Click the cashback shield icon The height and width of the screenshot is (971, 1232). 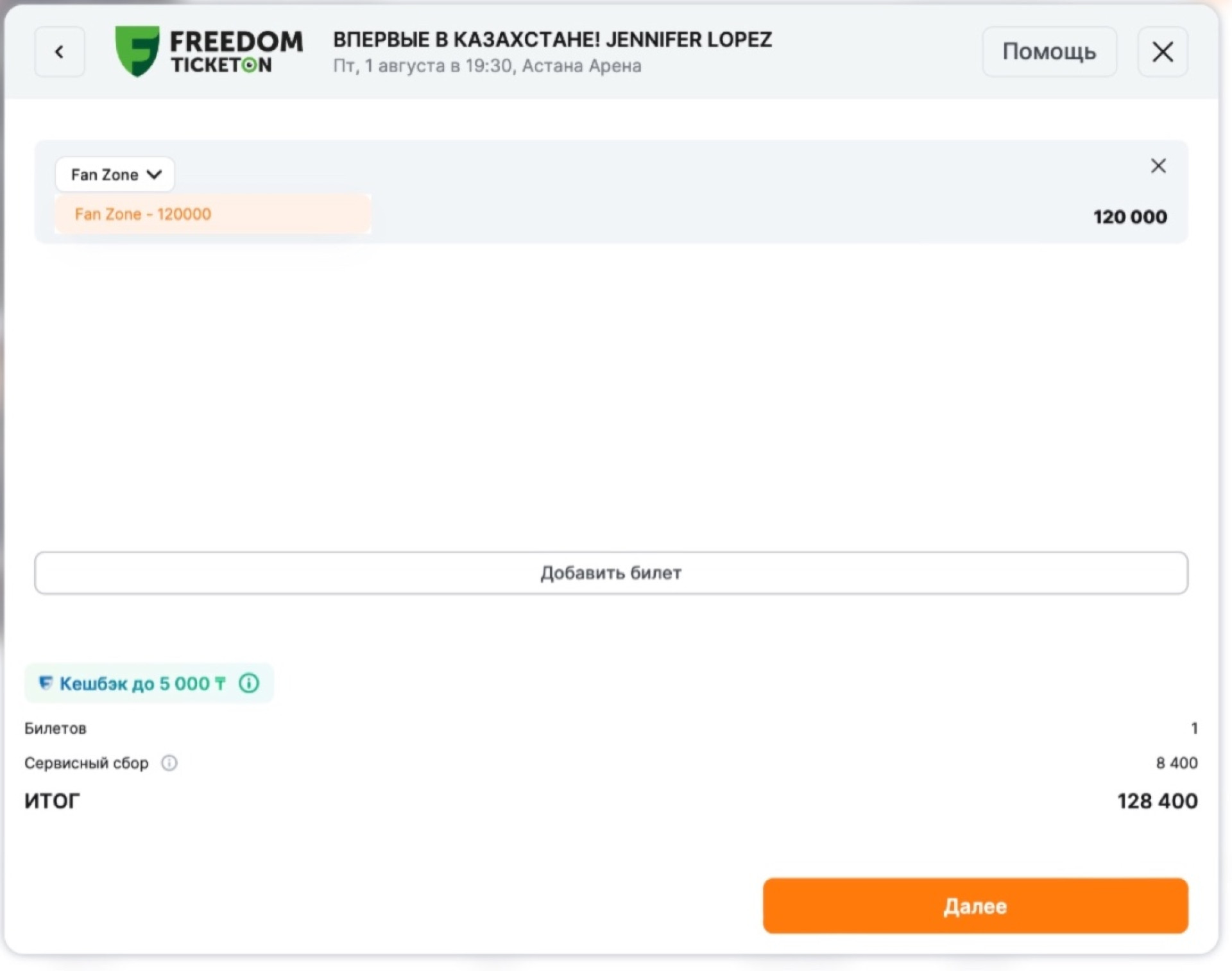46,683
